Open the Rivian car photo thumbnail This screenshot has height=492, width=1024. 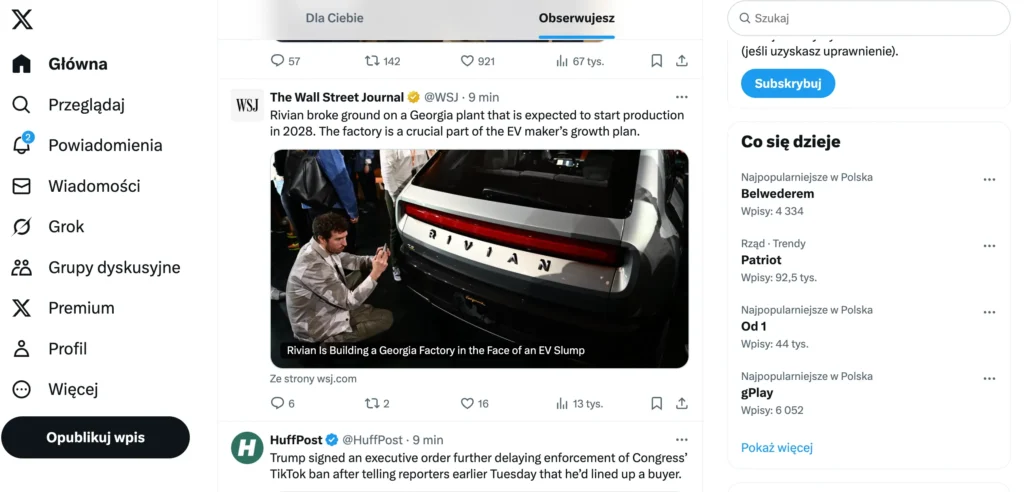pyautogui.click(x=479, y=258)
